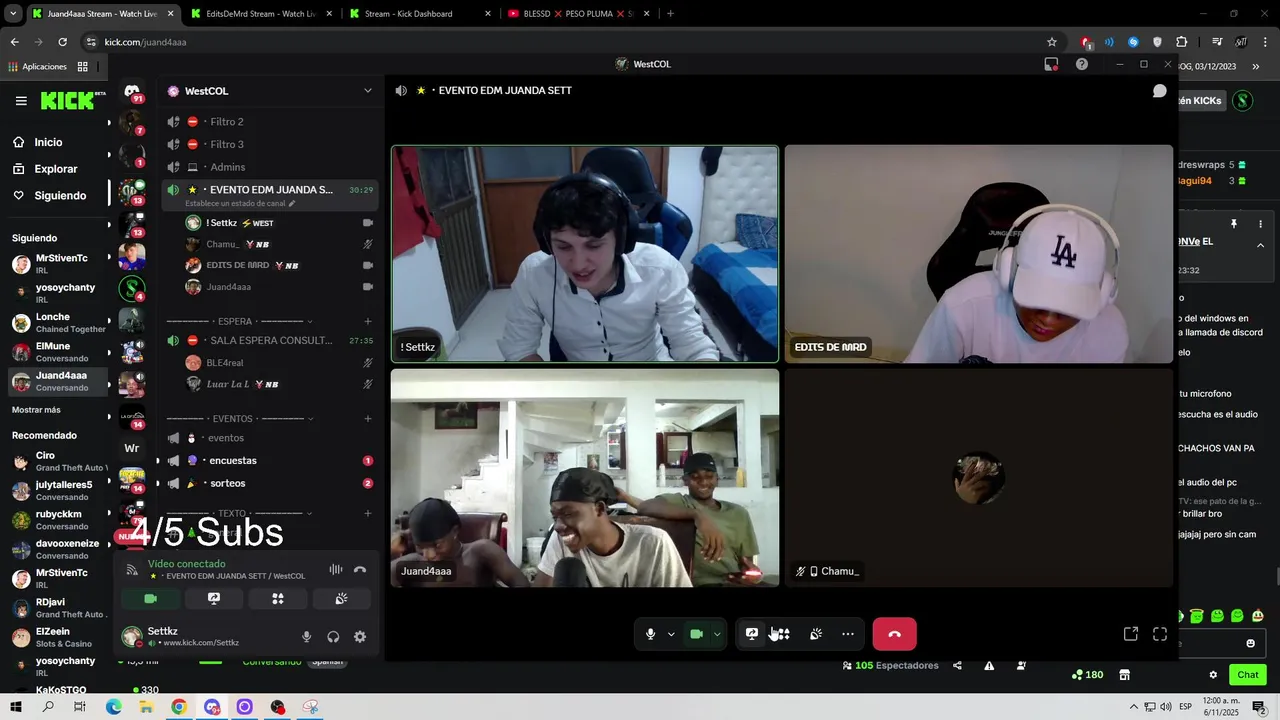This screenshot has width=1280, height=720.
Task: Pop out the call window
Action: click(x=1131, y=634)
